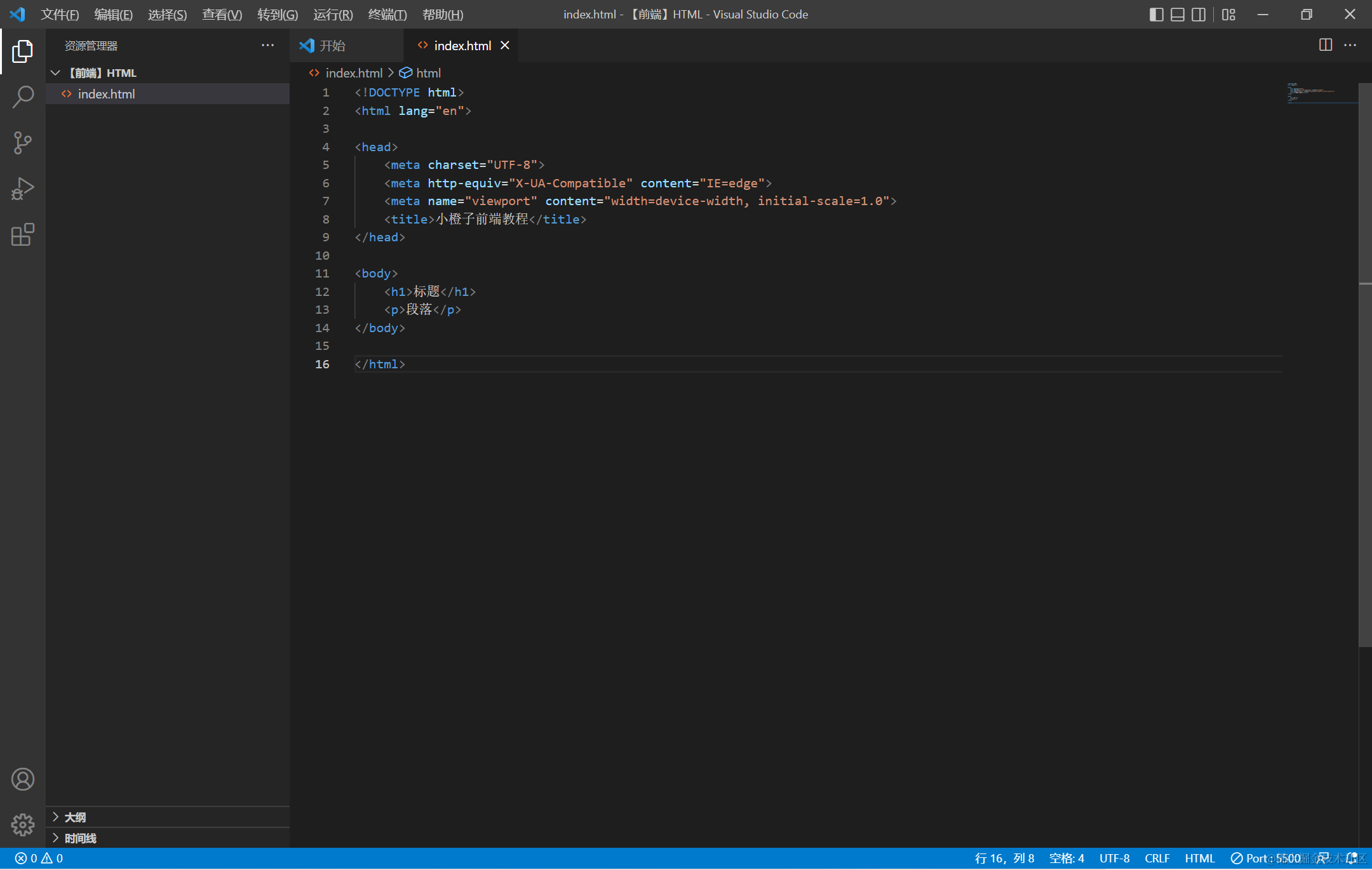Open the 终端(T) menu

(x=387, y=15)
